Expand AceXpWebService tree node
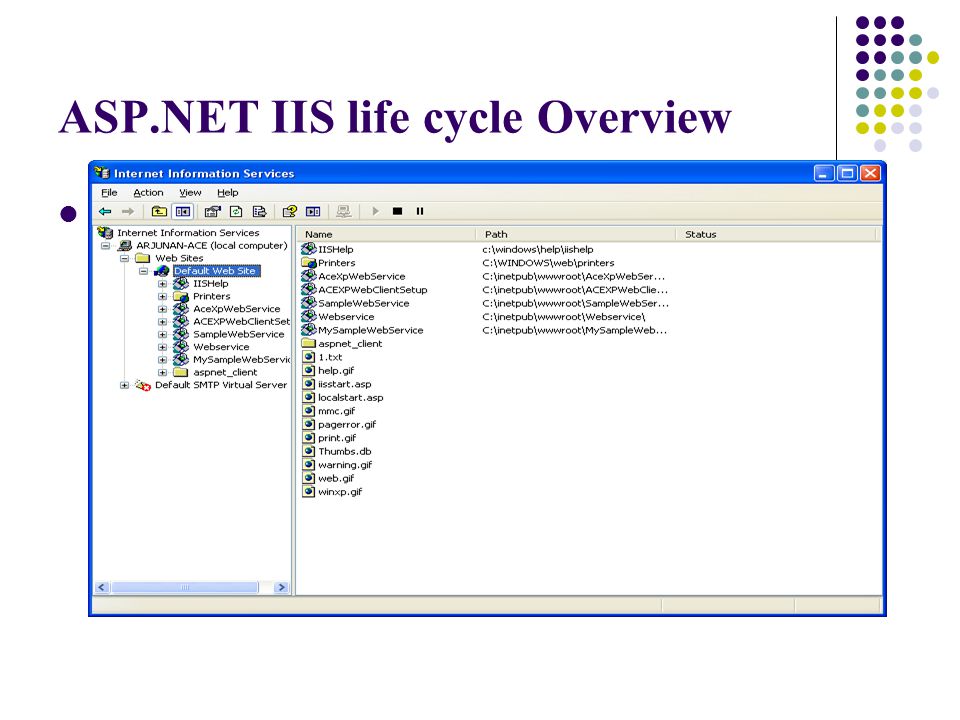 [162, 309]
